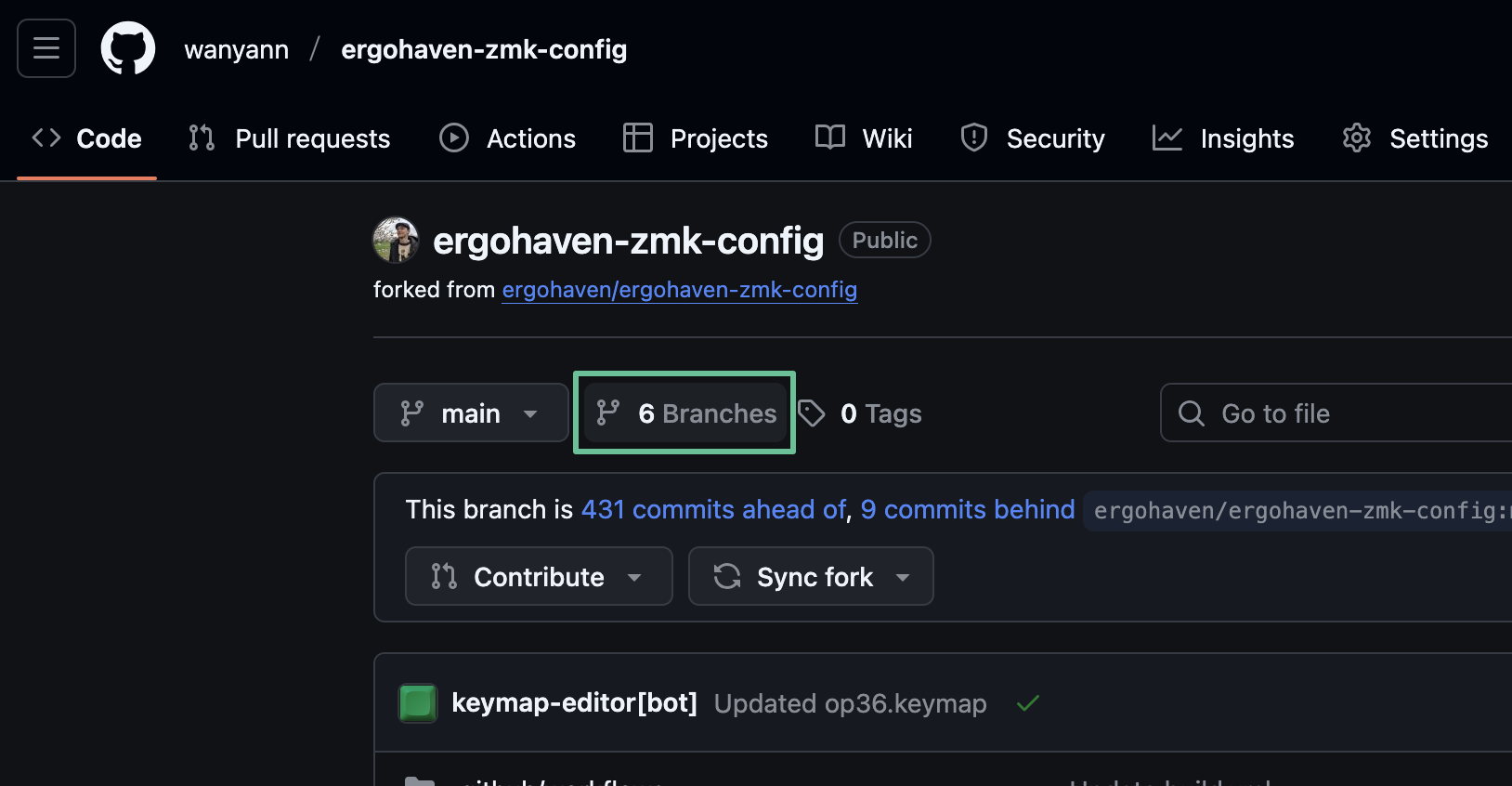The image size is (1512, 786).
Task: Open the Wiki tab
Action: pyautogui.click(x=864, y=138)
